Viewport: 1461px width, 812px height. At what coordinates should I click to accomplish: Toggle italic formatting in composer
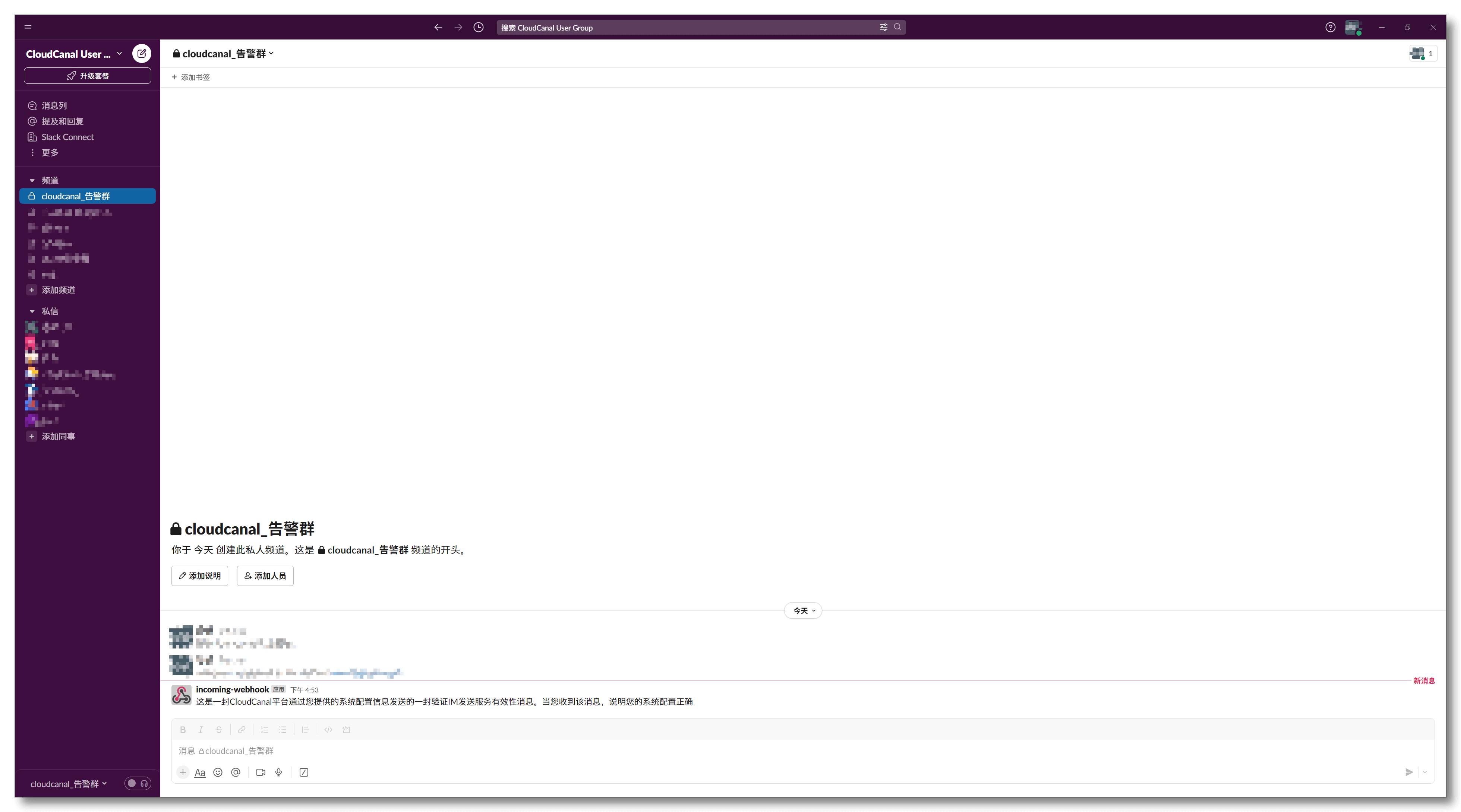201,730
